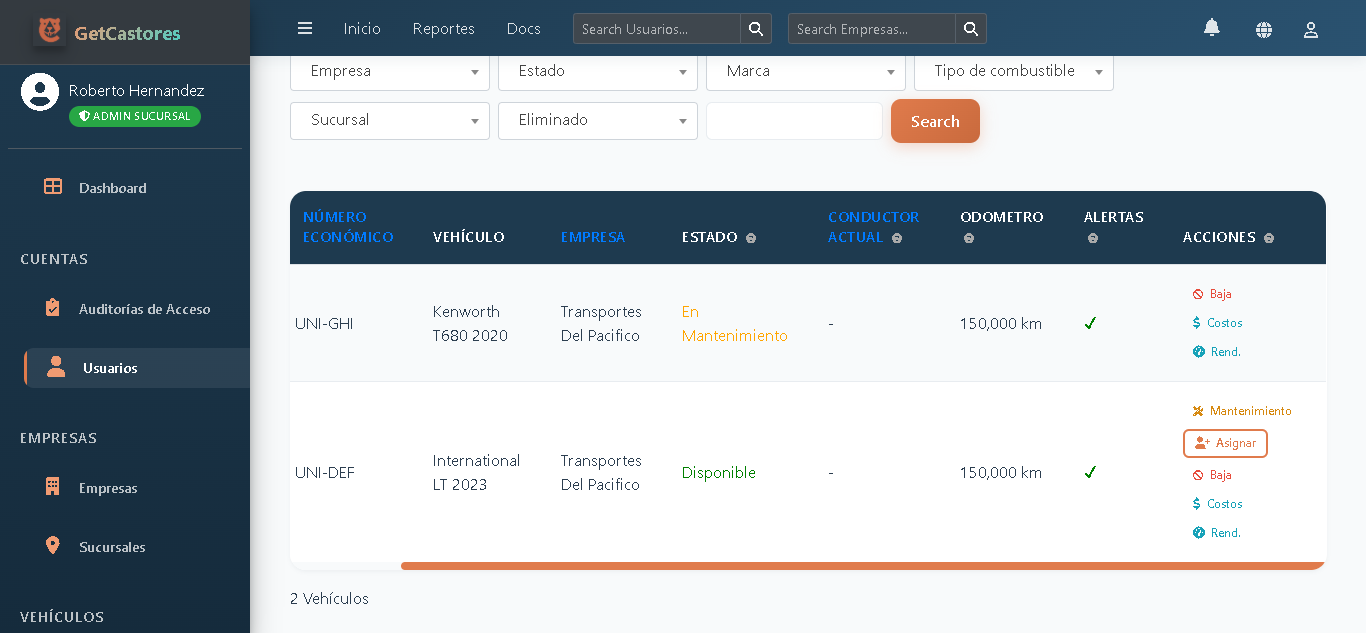
Task: Click the Baja icon for UNI-GHI
Action: (1196, 294)
